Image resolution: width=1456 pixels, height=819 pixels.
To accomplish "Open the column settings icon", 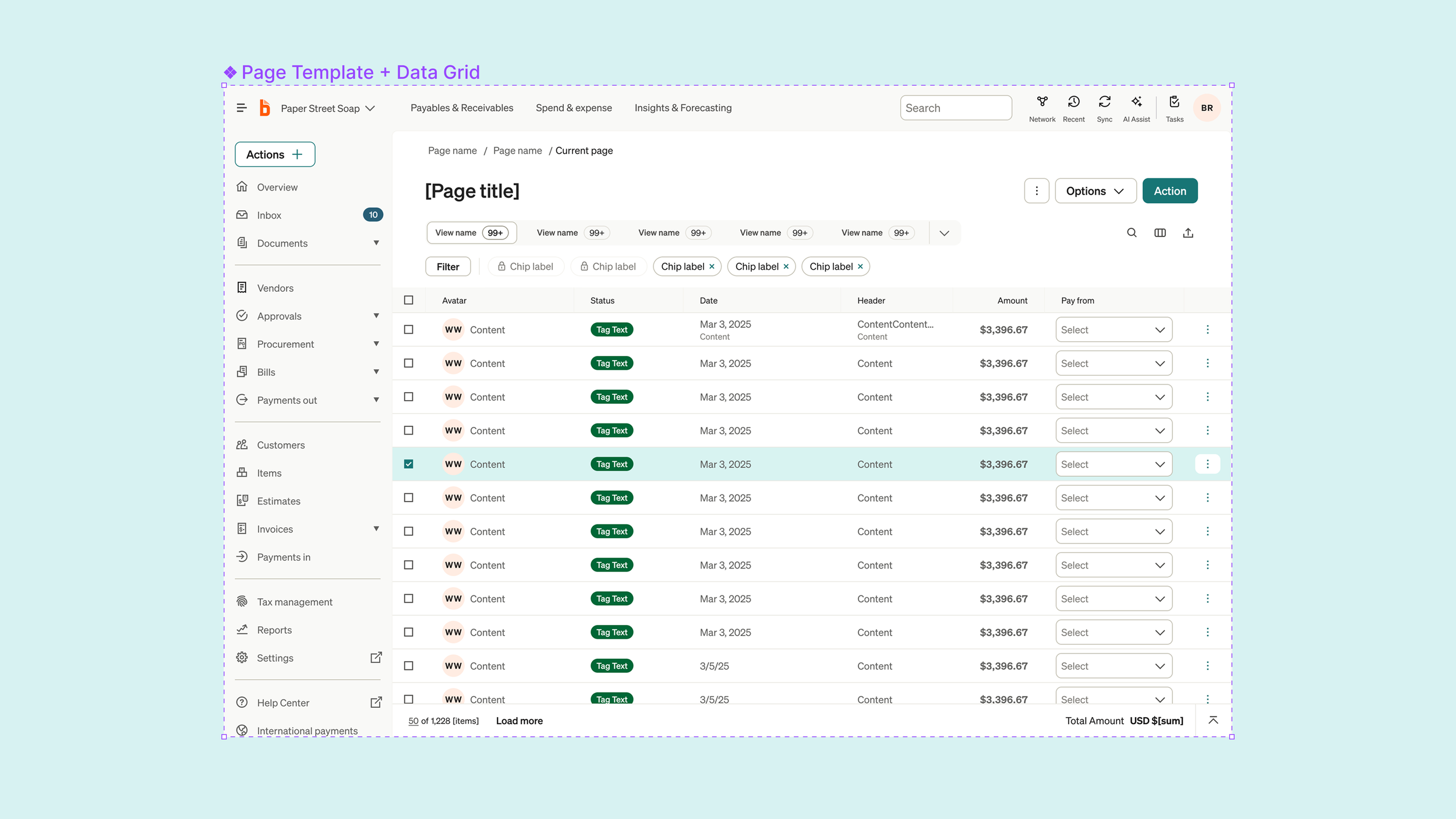I will [1160, 233].
